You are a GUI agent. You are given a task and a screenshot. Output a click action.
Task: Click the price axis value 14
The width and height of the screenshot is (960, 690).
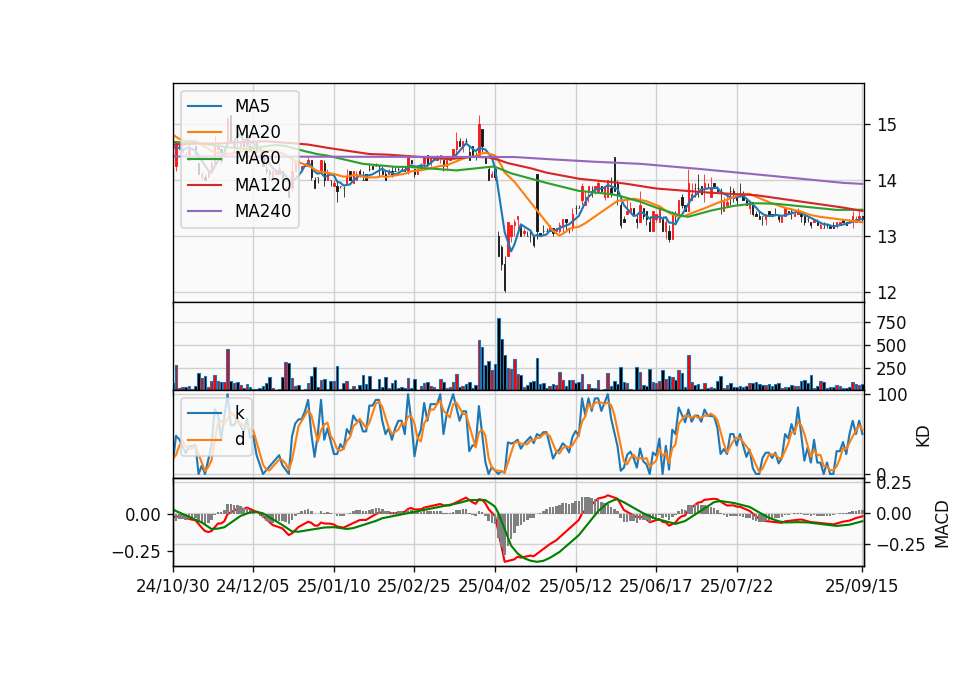(x=887, y=181)
